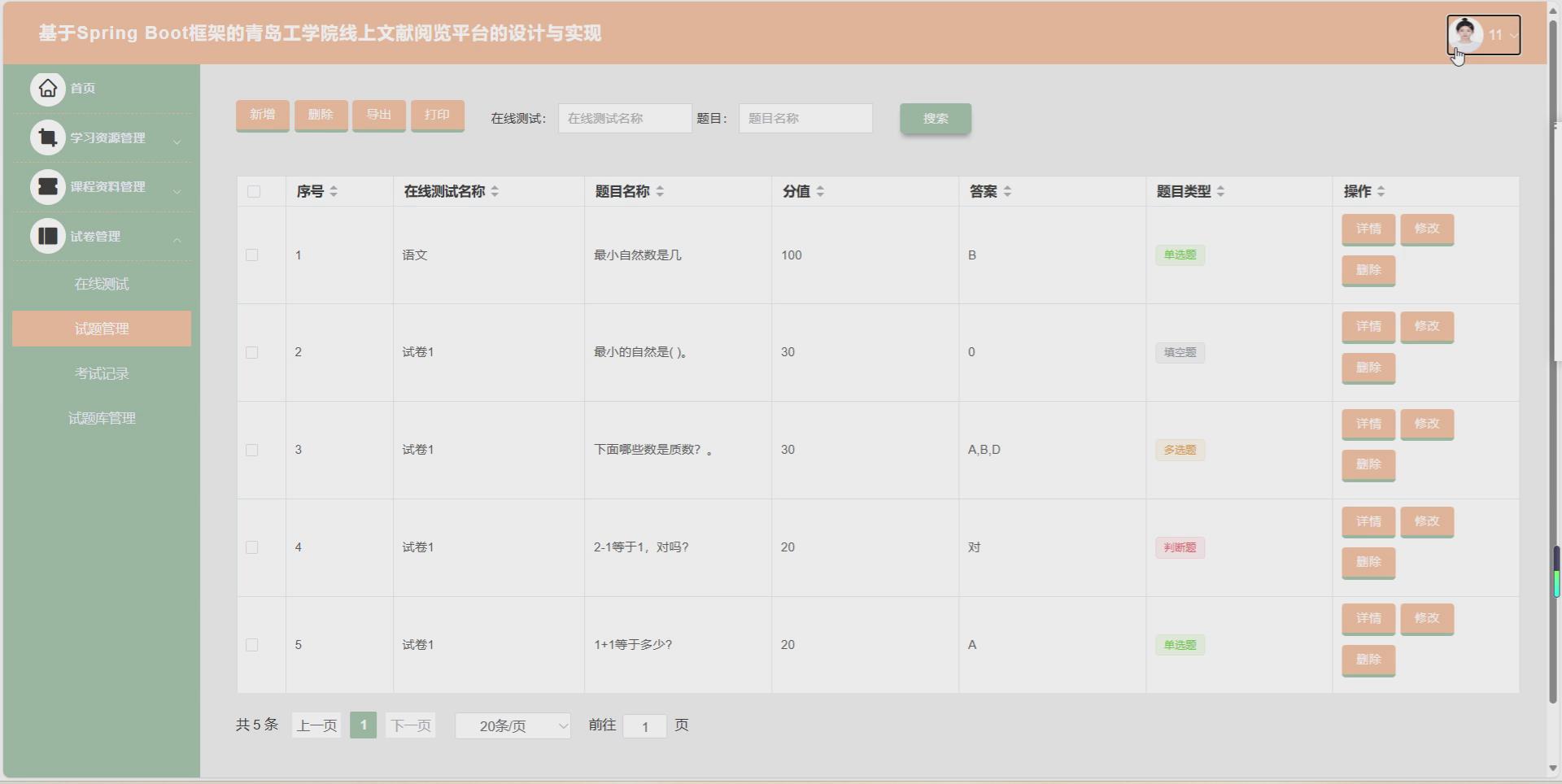Click the 搜索 search button
The image size is (1562, 784).
point(935,118)
